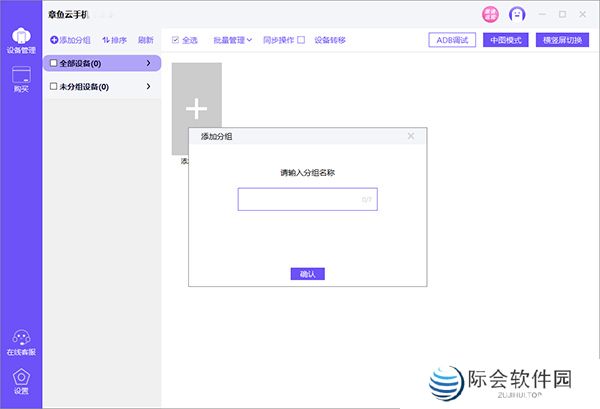Check the 未分组设备(0) checkbox
The height and width of the screenshot is (409, 600).
point(54,86)
